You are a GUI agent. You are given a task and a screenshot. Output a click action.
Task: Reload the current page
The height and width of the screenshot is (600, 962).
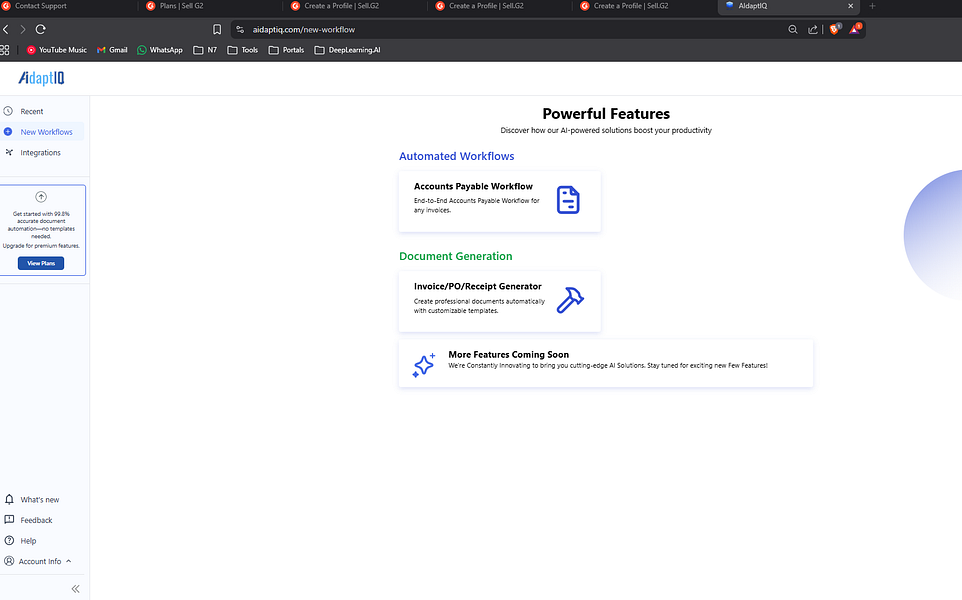(x=40, y=29)
